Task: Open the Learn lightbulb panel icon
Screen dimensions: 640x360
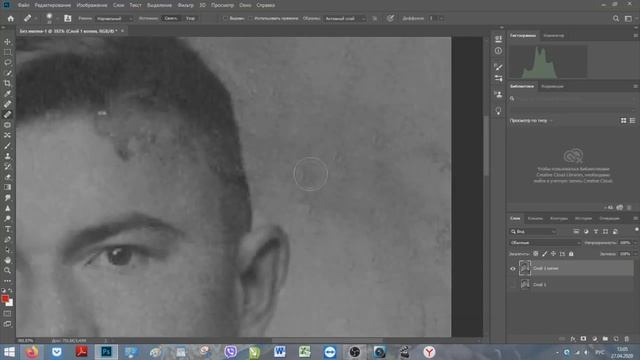Action: click(498, 111)
